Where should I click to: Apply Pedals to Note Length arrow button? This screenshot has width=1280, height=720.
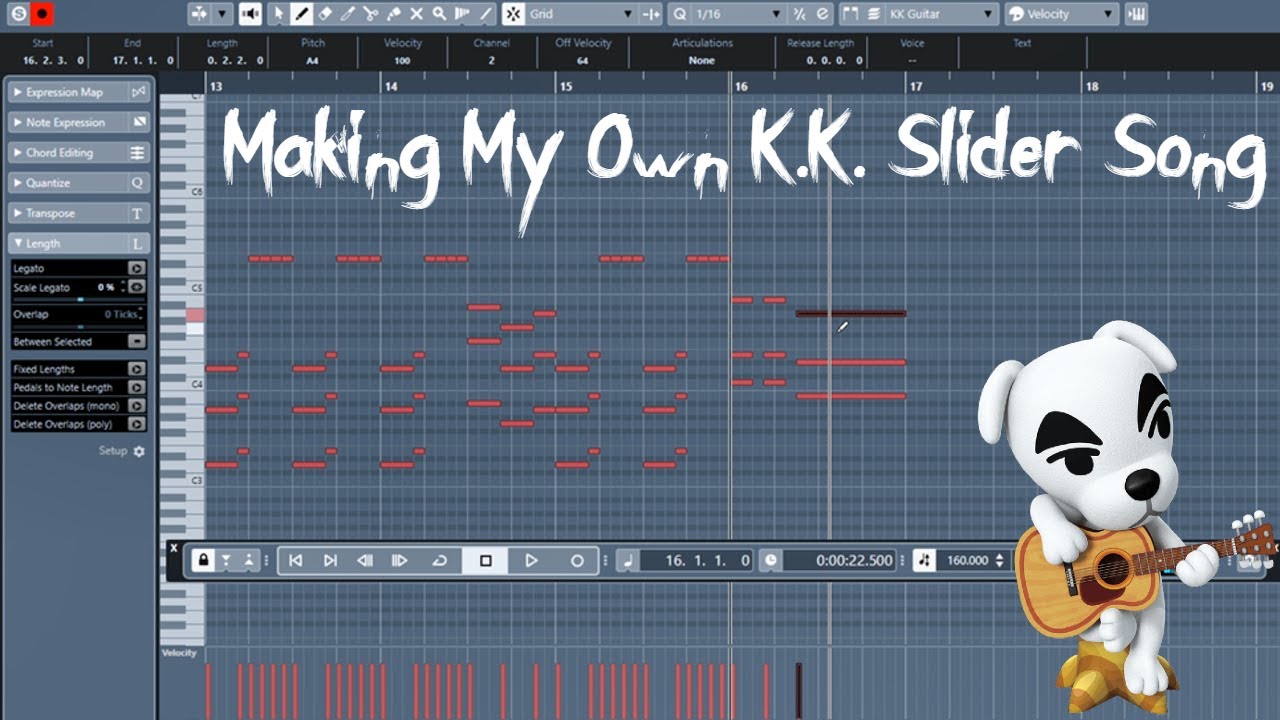click(x=137, y=387)
